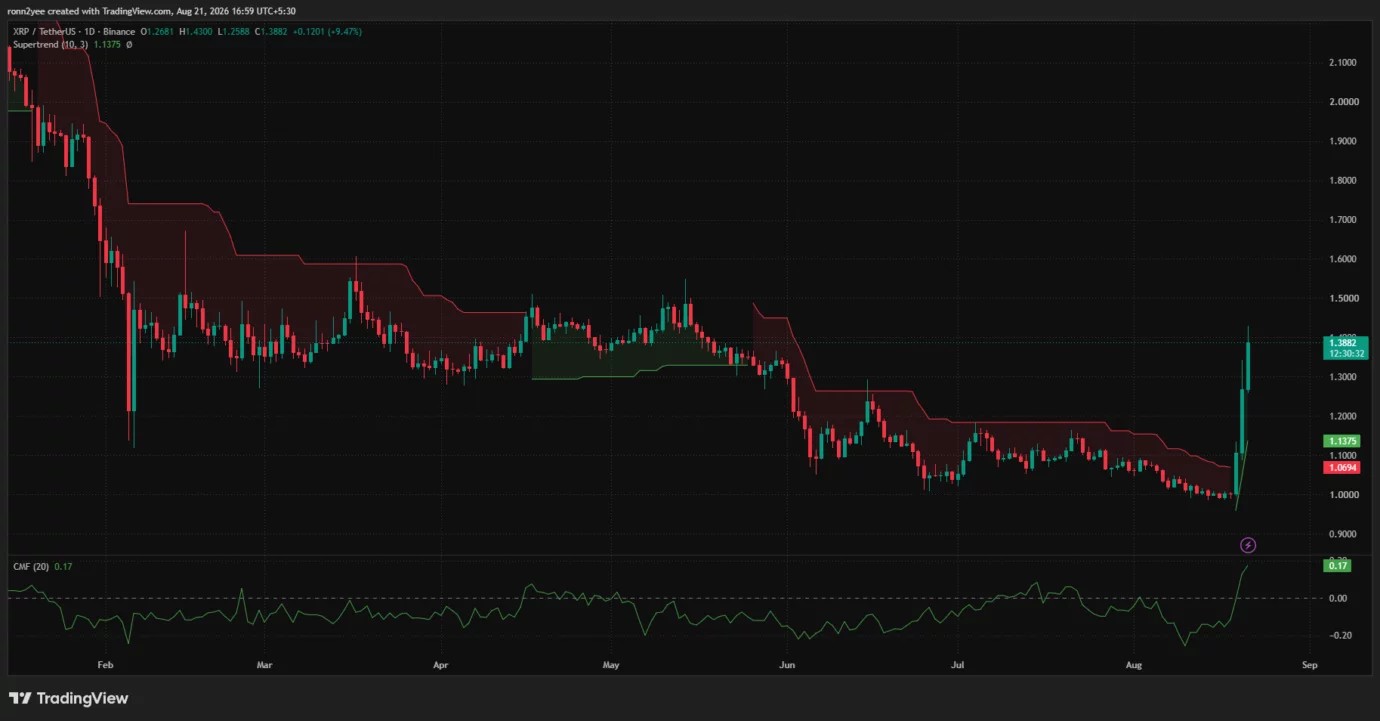Click the 1.1375 value in Supertrend legend
Image resolution: width=1380 pixels, height=721 pixels.
coord(108,44)
